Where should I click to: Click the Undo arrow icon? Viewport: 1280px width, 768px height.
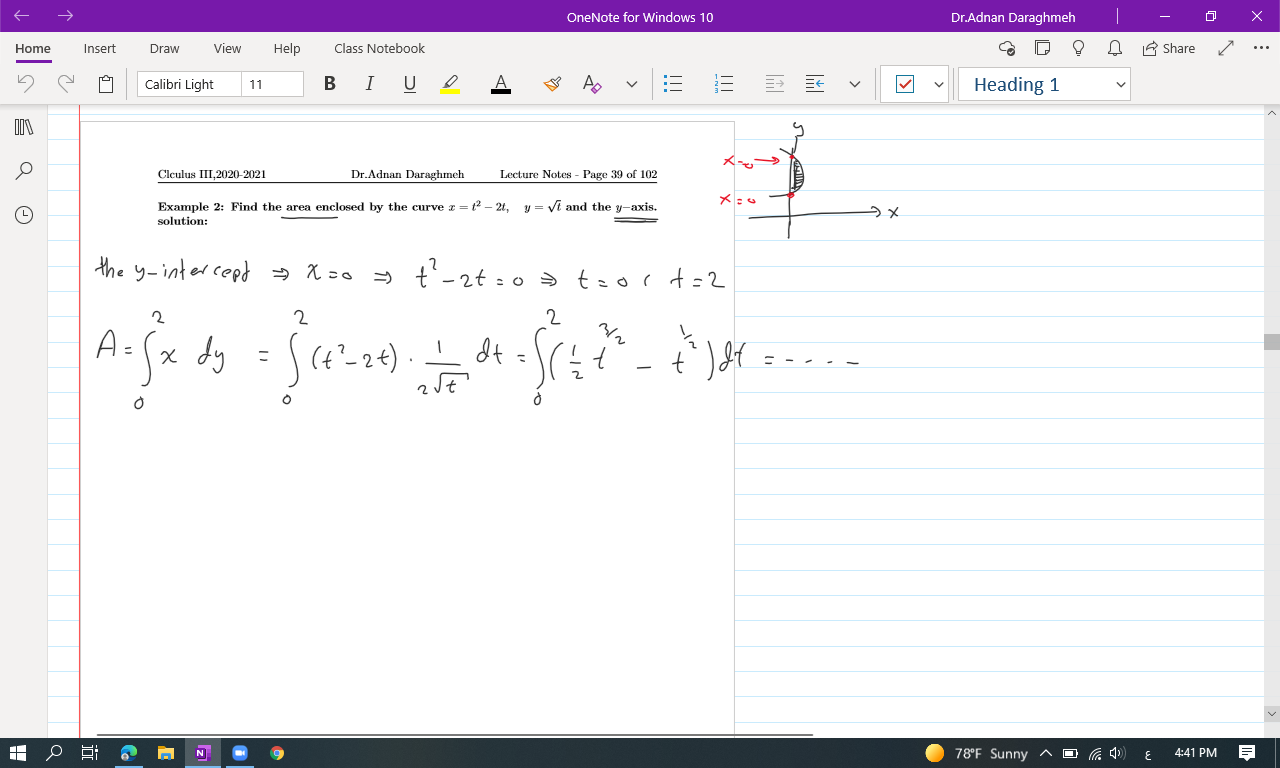tap(27, 84)
